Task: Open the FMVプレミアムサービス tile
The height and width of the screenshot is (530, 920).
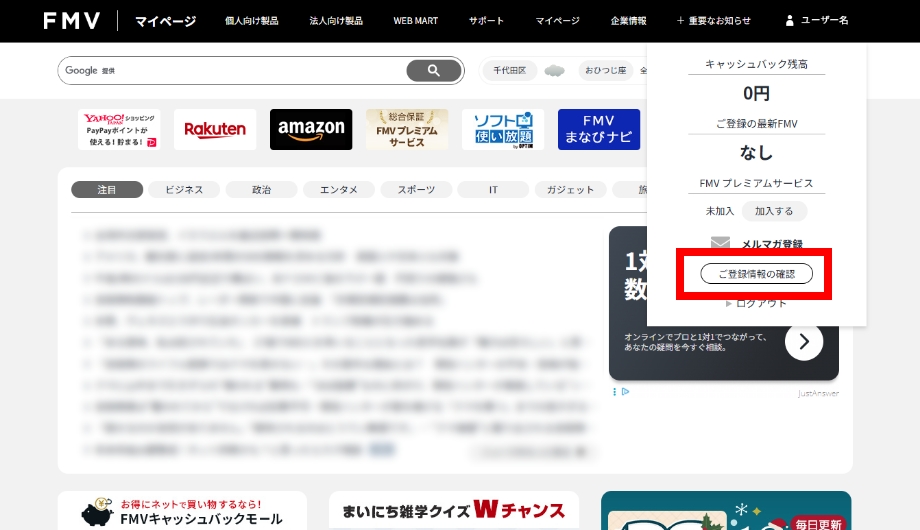Action: click(x=407, y=130)
